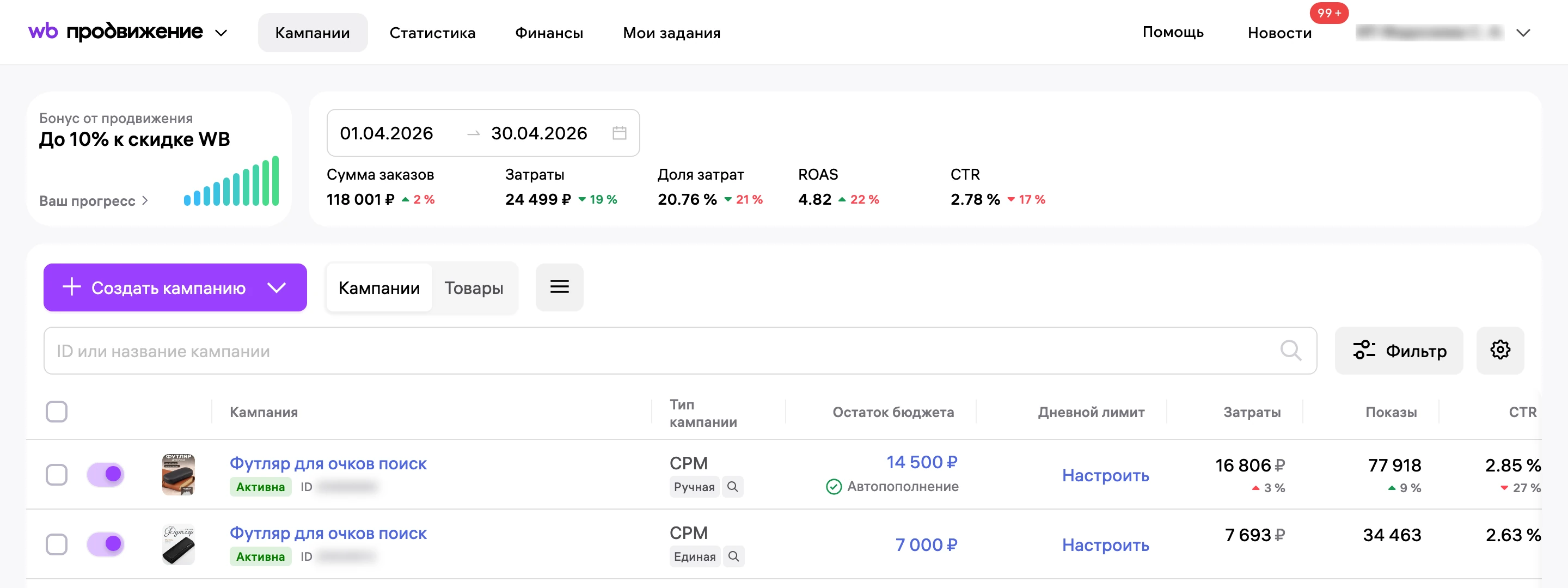Image resolution: width=1568 pixels, height=588 pixels.
Task: Click the ID или название кампании search field
Action: (x=680, y=351)
